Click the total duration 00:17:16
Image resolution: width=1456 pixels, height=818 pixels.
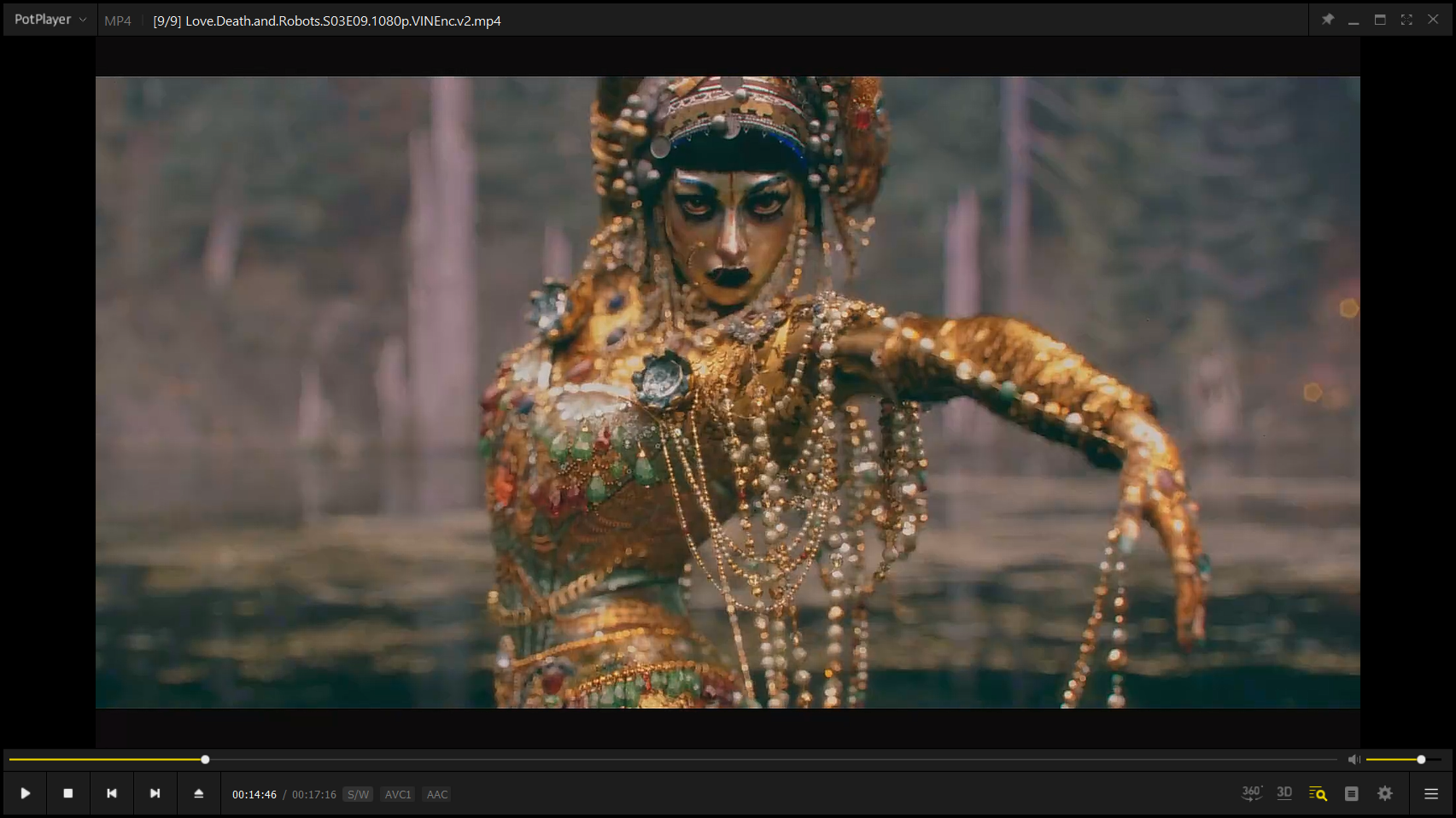click(314, 794)
